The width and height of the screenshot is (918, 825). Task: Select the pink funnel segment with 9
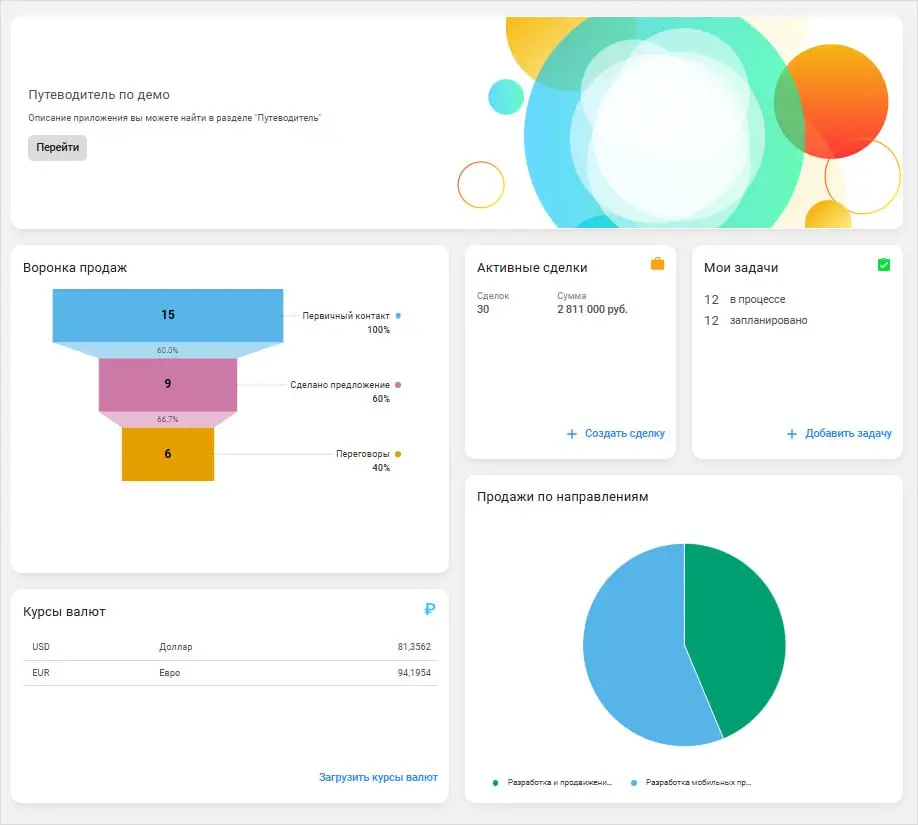[x=168, y=384]
